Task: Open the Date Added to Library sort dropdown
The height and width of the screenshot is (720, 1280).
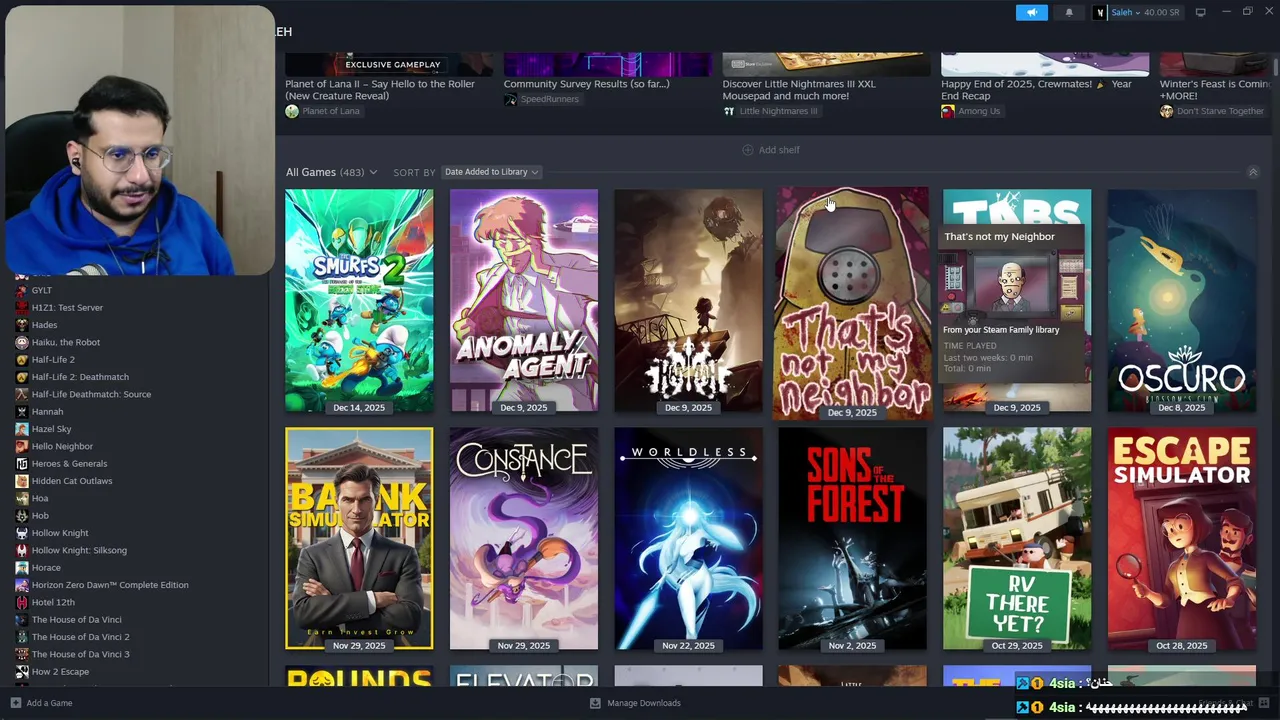Action: (491, 172)
